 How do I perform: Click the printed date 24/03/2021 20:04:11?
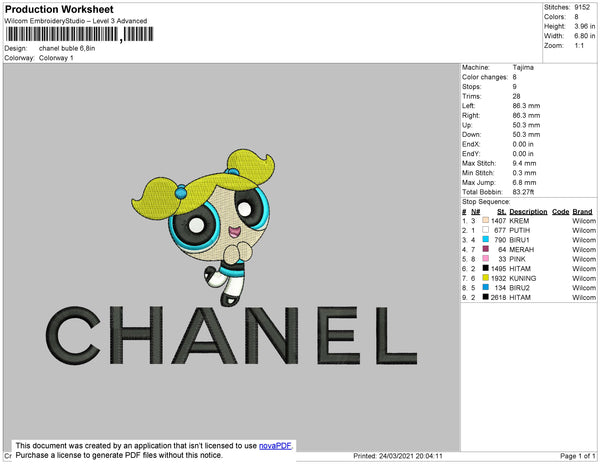(411, 456)
